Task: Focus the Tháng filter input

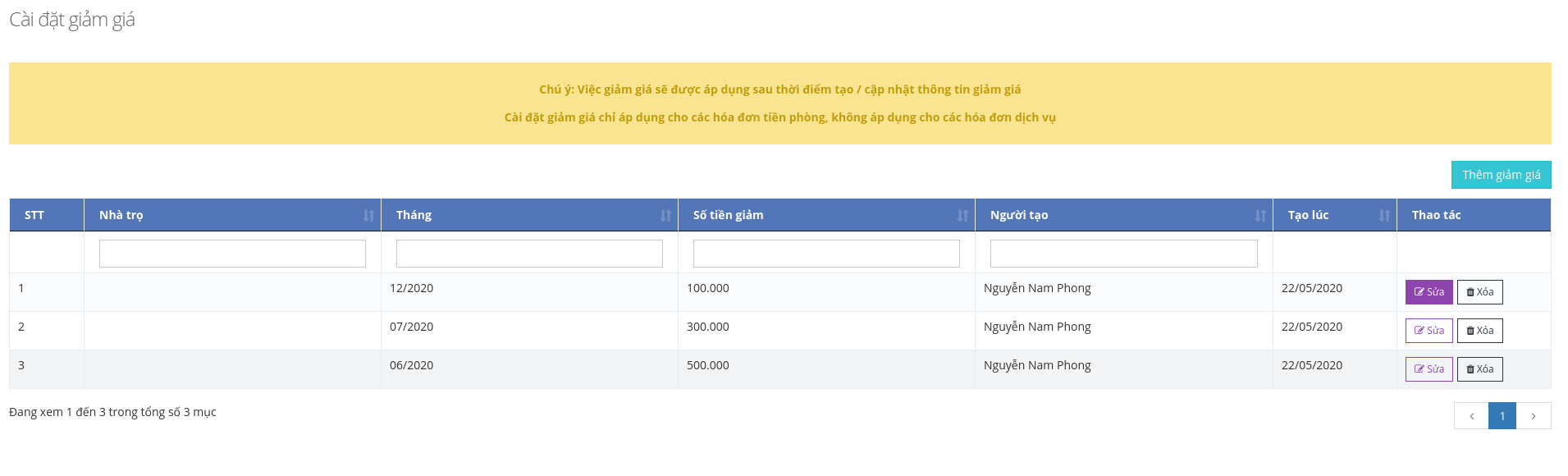Action: point(529,254)
